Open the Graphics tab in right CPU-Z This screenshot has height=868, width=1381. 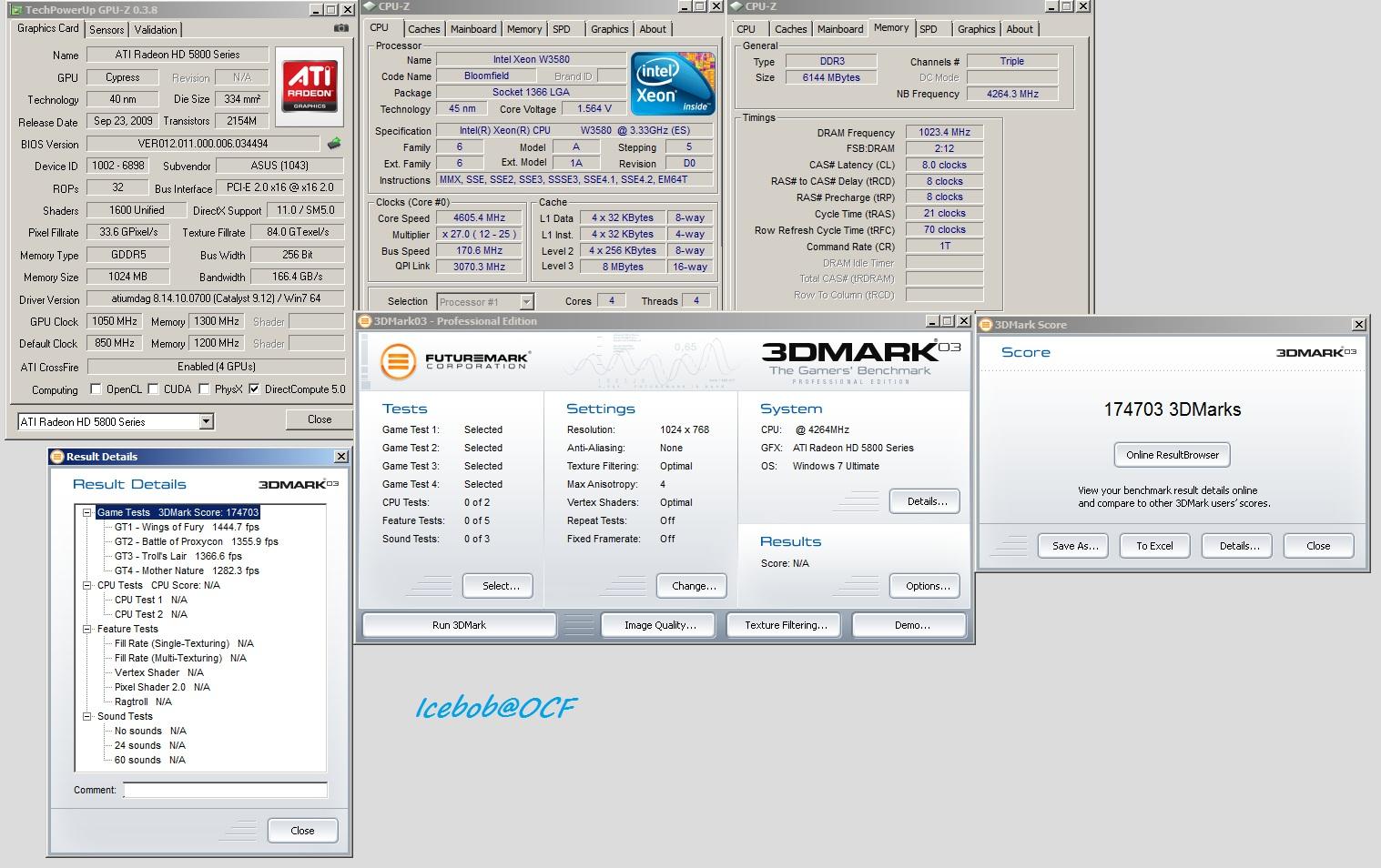click(x=976, y=29)
